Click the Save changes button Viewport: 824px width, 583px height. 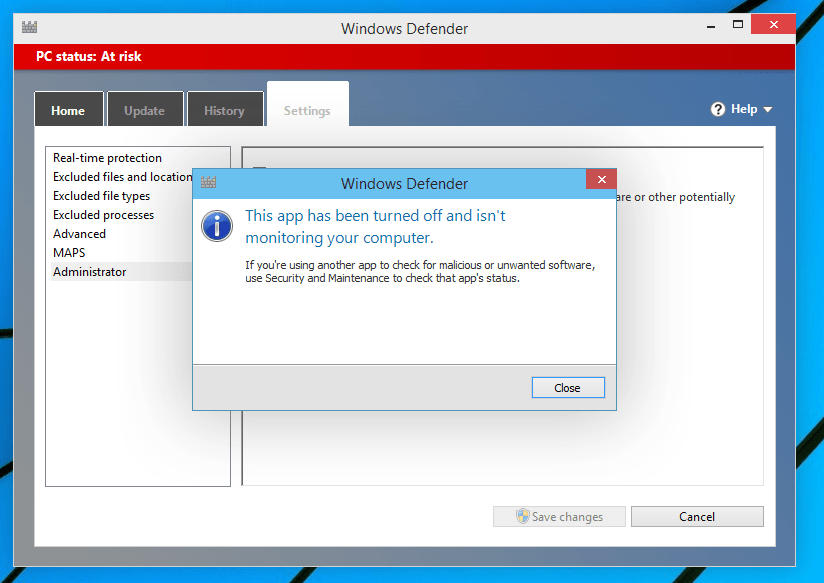coord(559,516)
